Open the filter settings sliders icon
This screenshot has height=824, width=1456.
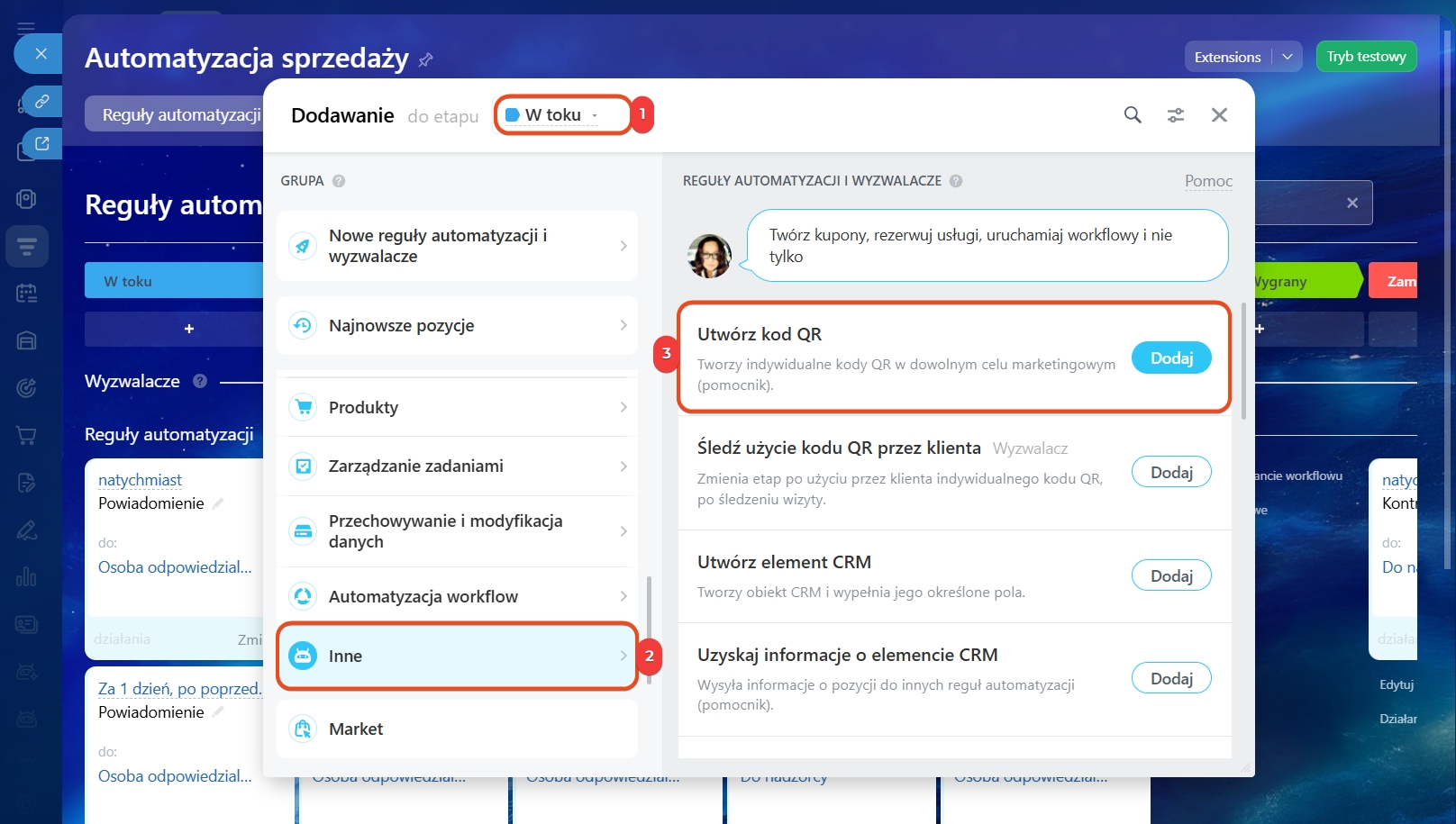pos(1176,115)
